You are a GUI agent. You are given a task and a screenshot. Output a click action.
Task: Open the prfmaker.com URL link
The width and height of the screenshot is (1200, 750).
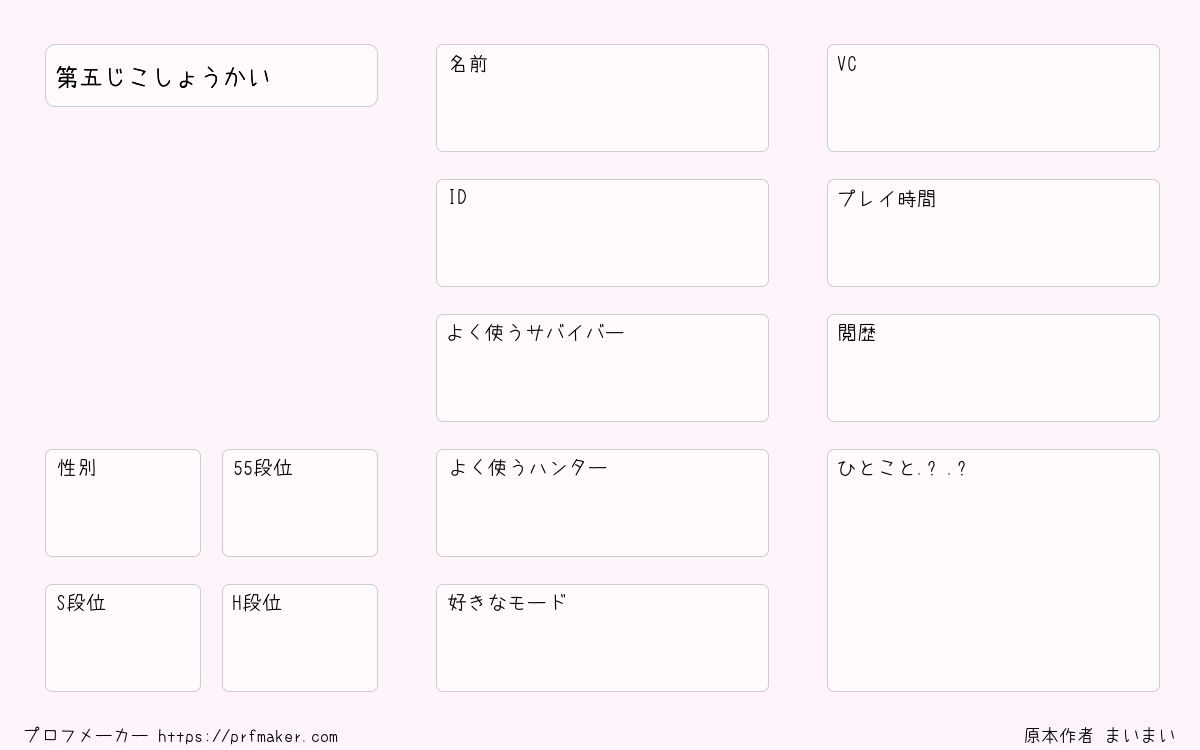coord(248,737)
